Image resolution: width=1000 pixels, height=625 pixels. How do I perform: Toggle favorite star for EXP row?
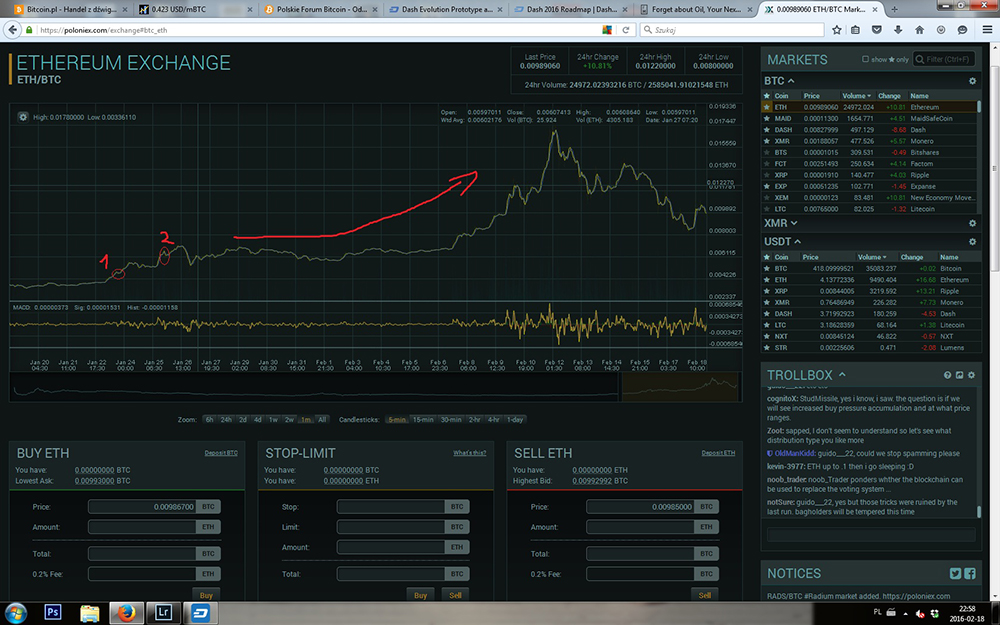point(767,186)
